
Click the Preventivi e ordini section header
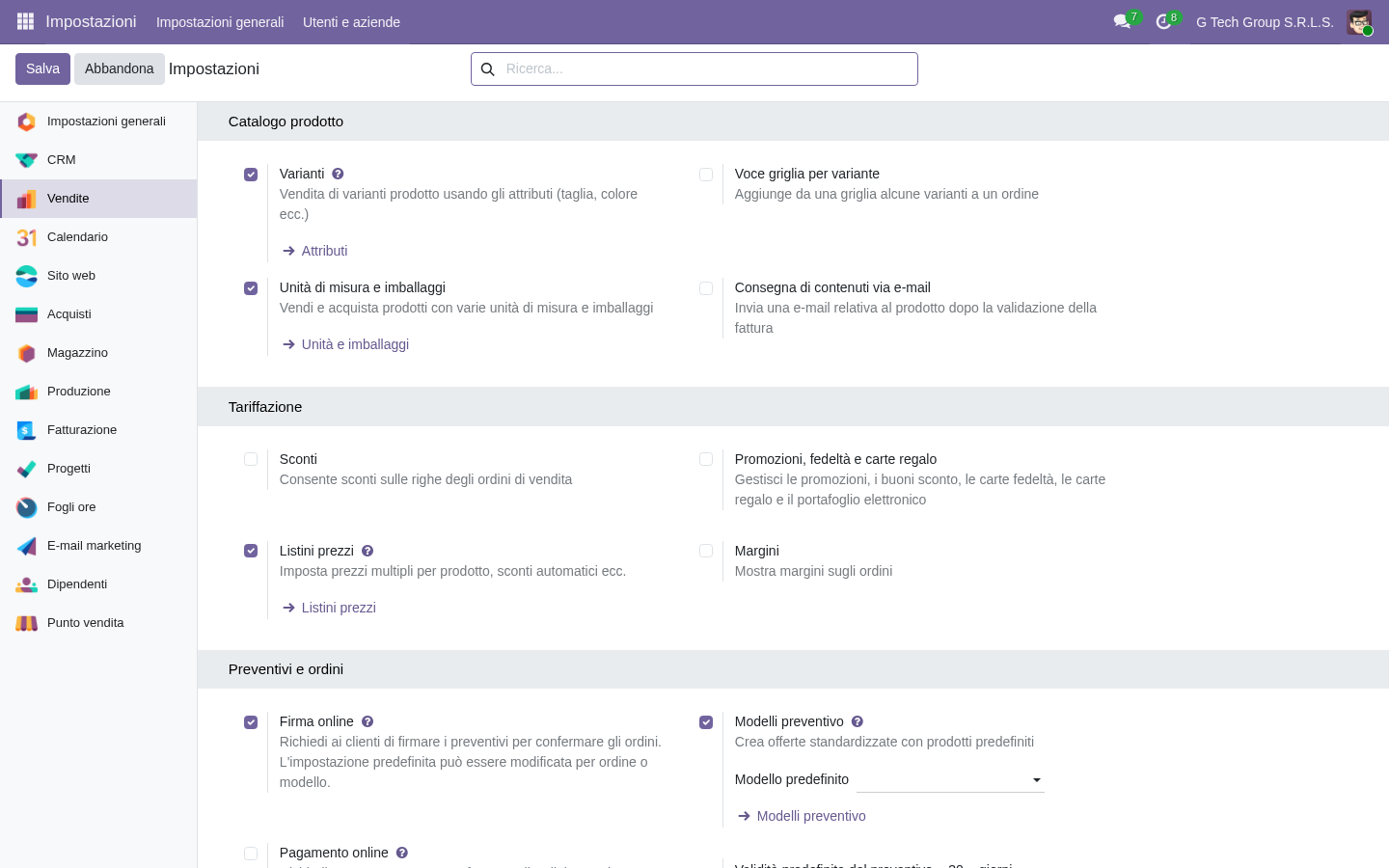[793, 669]
